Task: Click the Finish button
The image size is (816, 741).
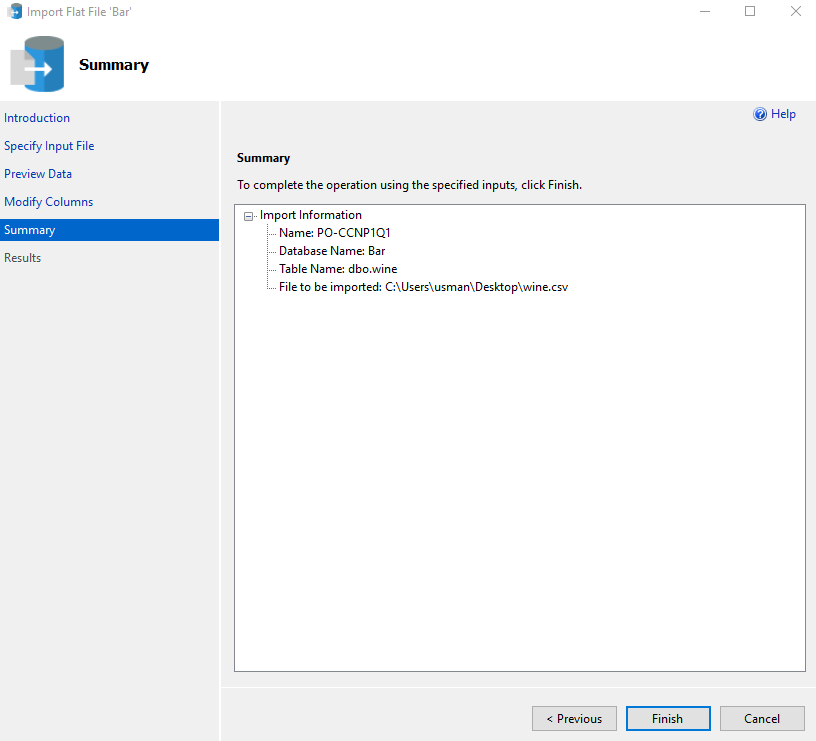Action: [668, 718]
